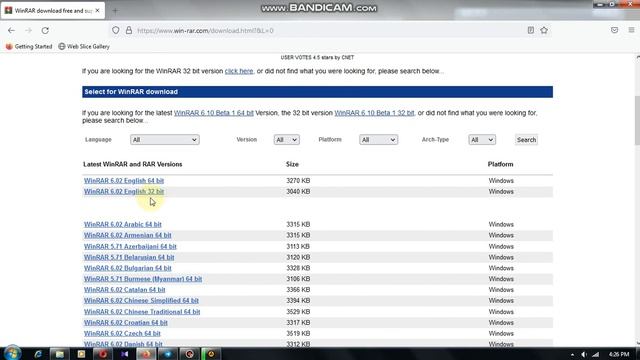
Task: Open File Explorer from taskbar
Action: pos(60,354)
